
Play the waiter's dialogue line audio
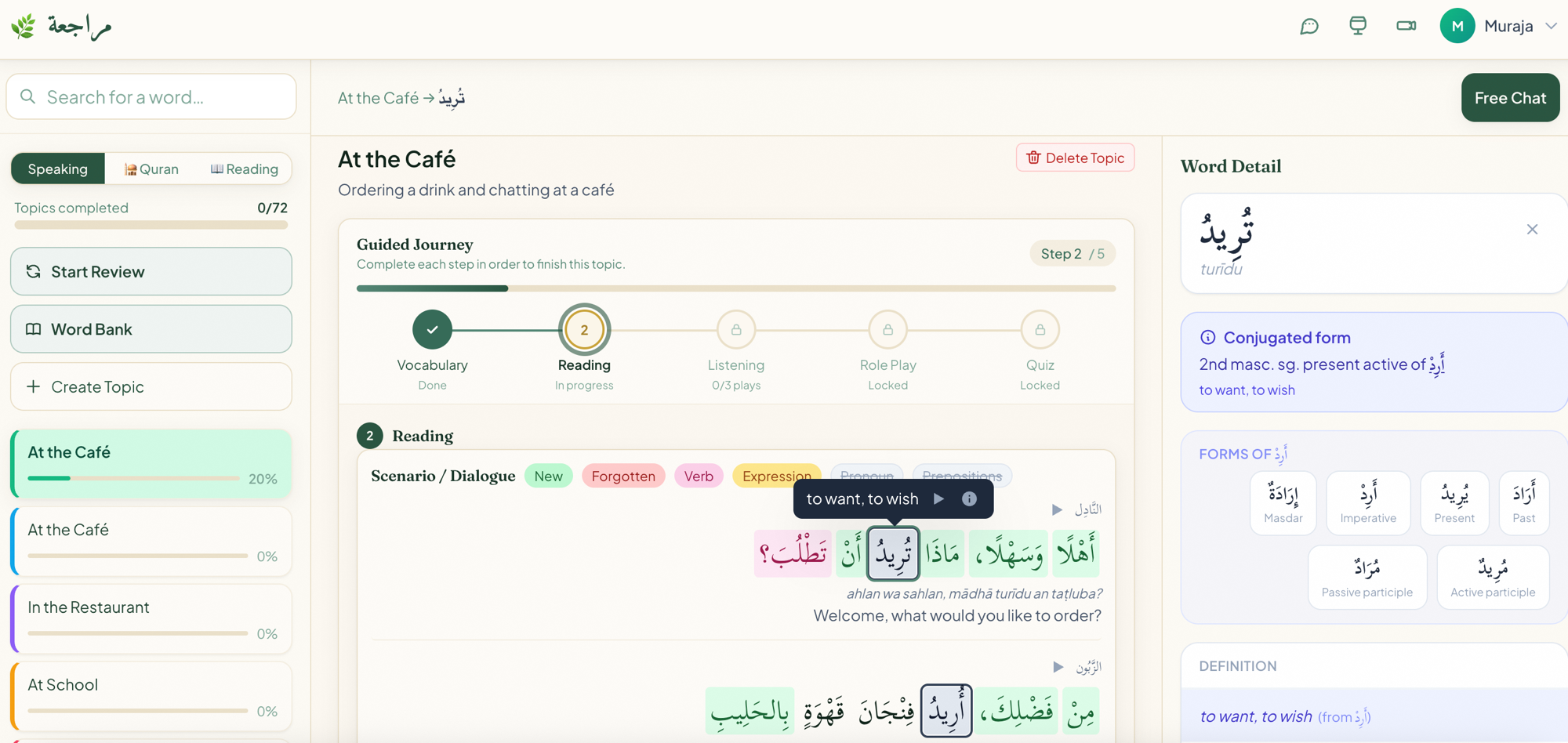tap(1058, 509)
